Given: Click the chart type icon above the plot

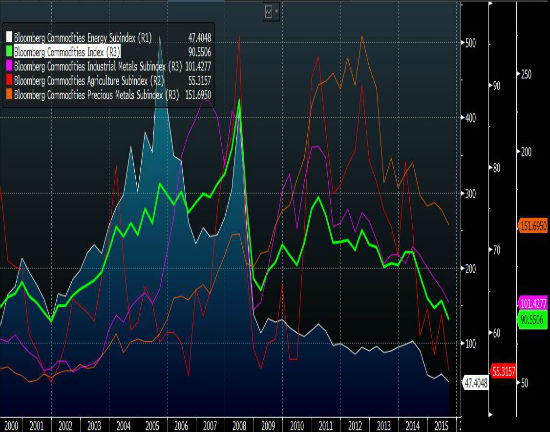Looking at the screenshot, I should click(269, 12).
